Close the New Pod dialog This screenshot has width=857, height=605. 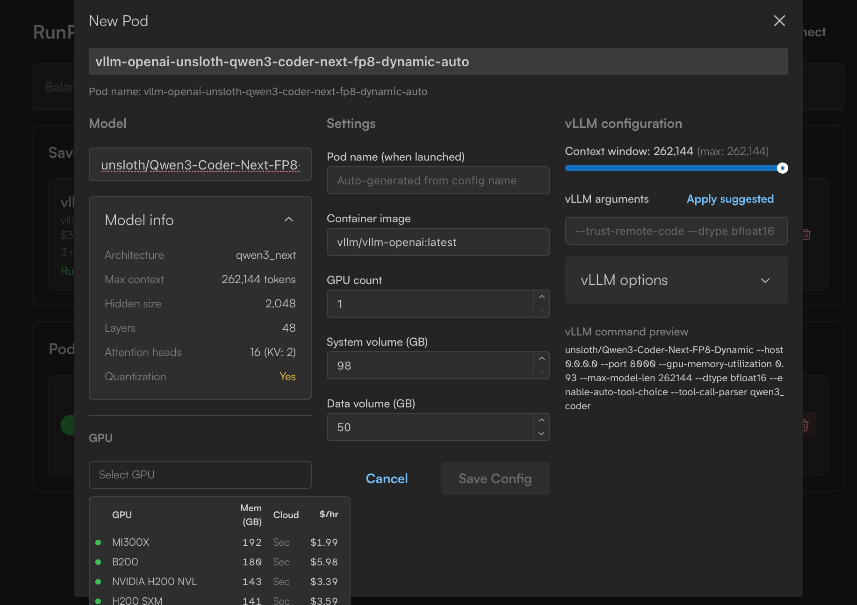tap(779, 21)
